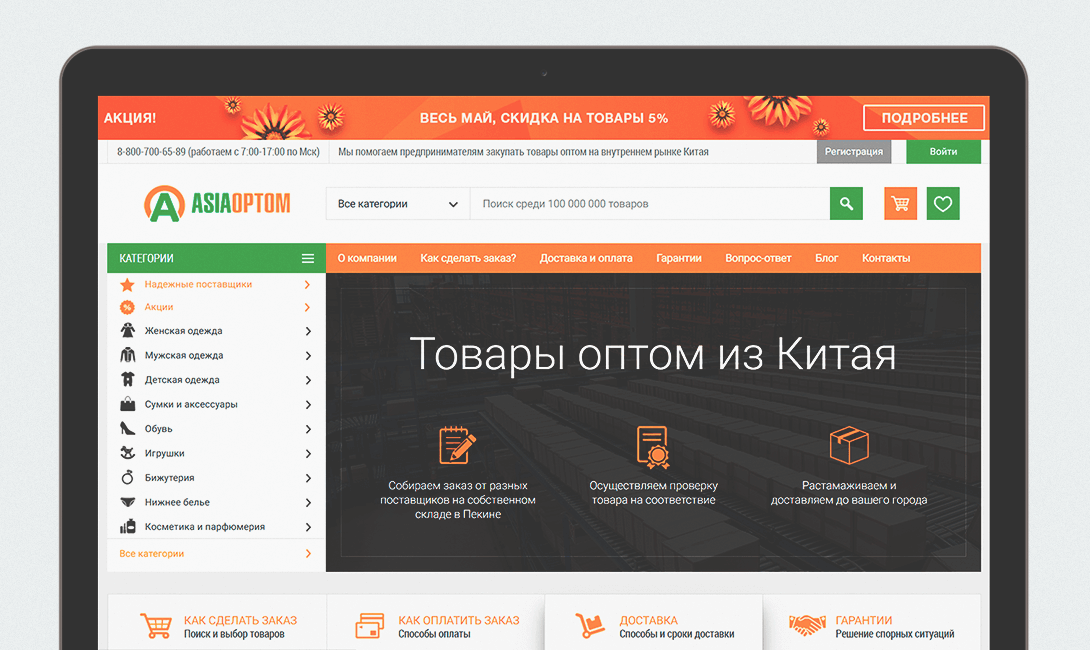This screenshot has width=1090, height=650.
Task: Click the cosmetics icon for Косметика и парфюмерия
Action: pyautogui.click(x=127, y=526)
